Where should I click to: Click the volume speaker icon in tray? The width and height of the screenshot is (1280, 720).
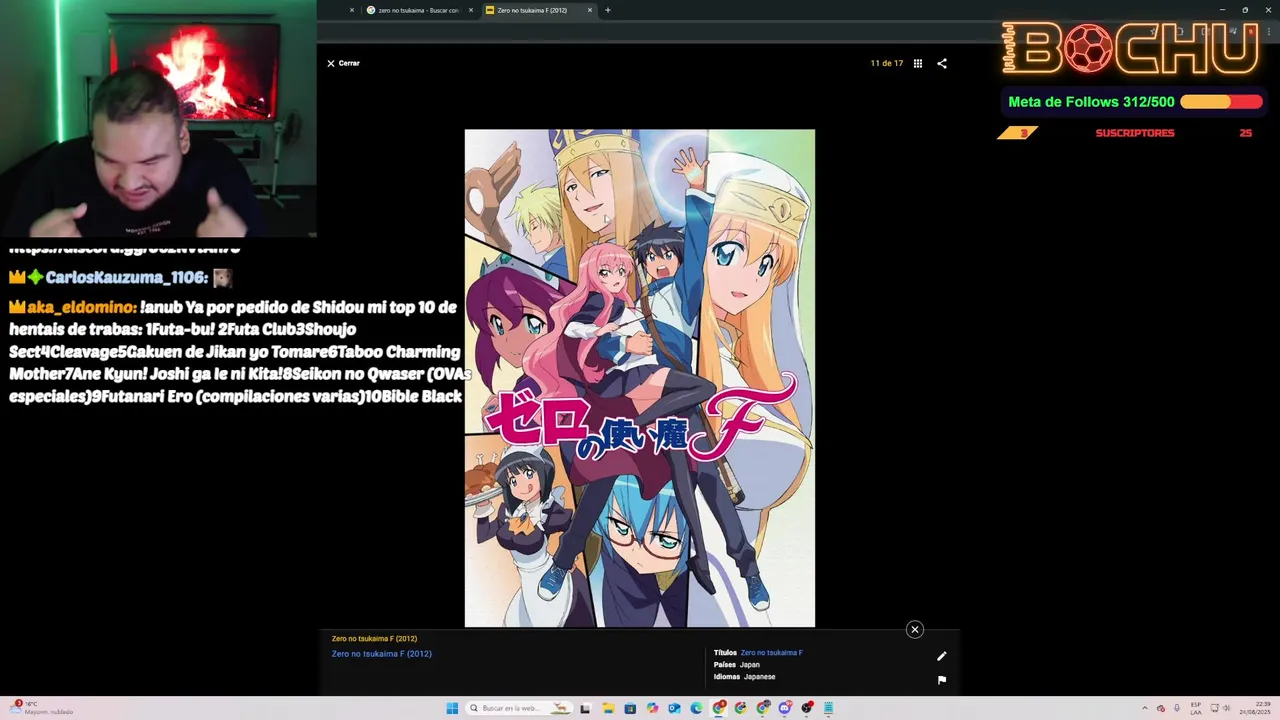coord(1226,708)
